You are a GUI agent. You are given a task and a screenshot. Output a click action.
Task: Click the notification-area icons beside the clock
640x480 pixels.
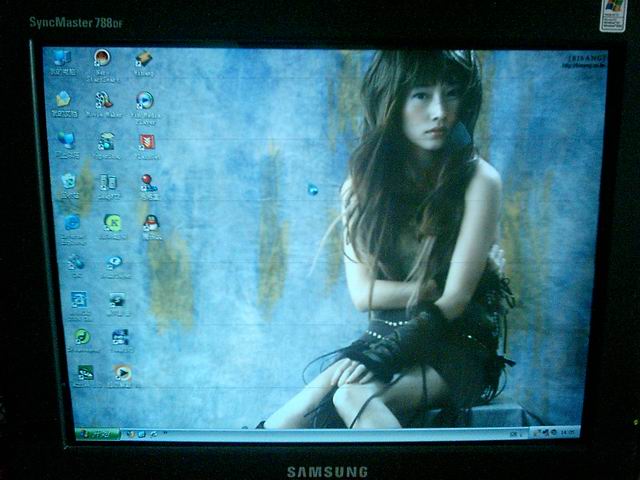545,432
